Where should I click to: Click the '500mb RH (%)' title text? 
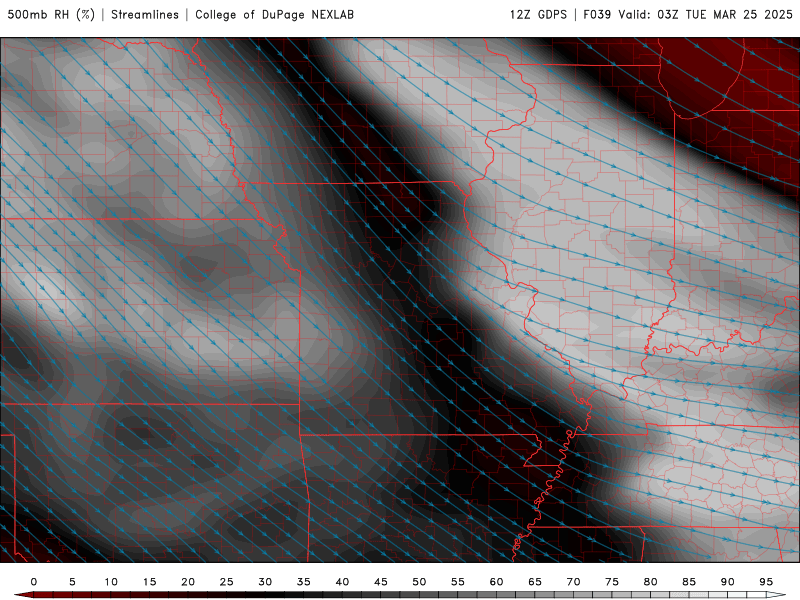51,14
